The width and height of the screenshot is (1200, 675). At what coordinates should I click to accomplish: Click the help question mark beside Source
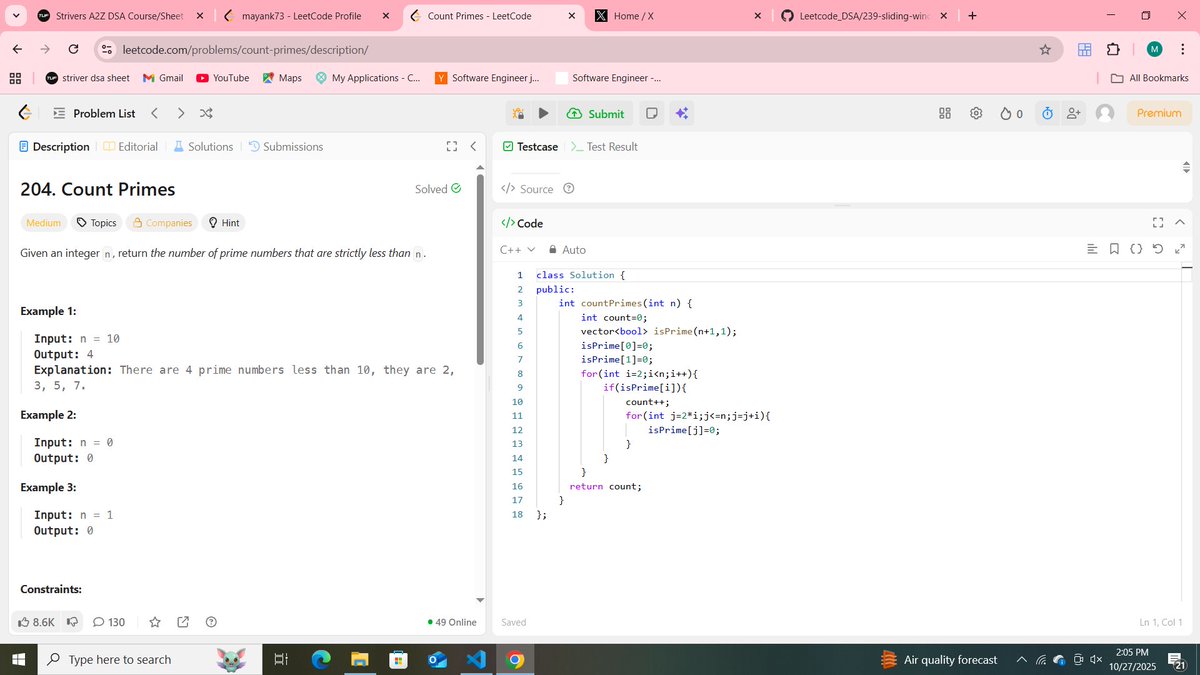tap(569, 189)
